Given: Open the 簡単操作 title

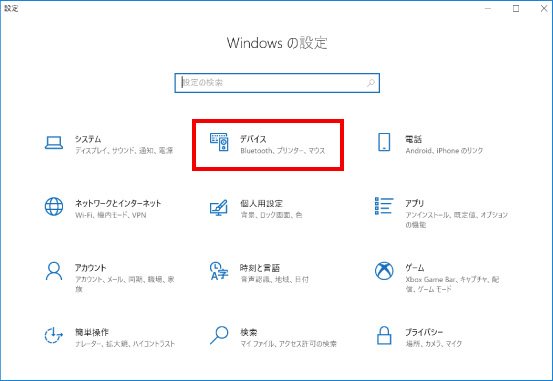Looking at the screenshot, I should click(92, 332).
